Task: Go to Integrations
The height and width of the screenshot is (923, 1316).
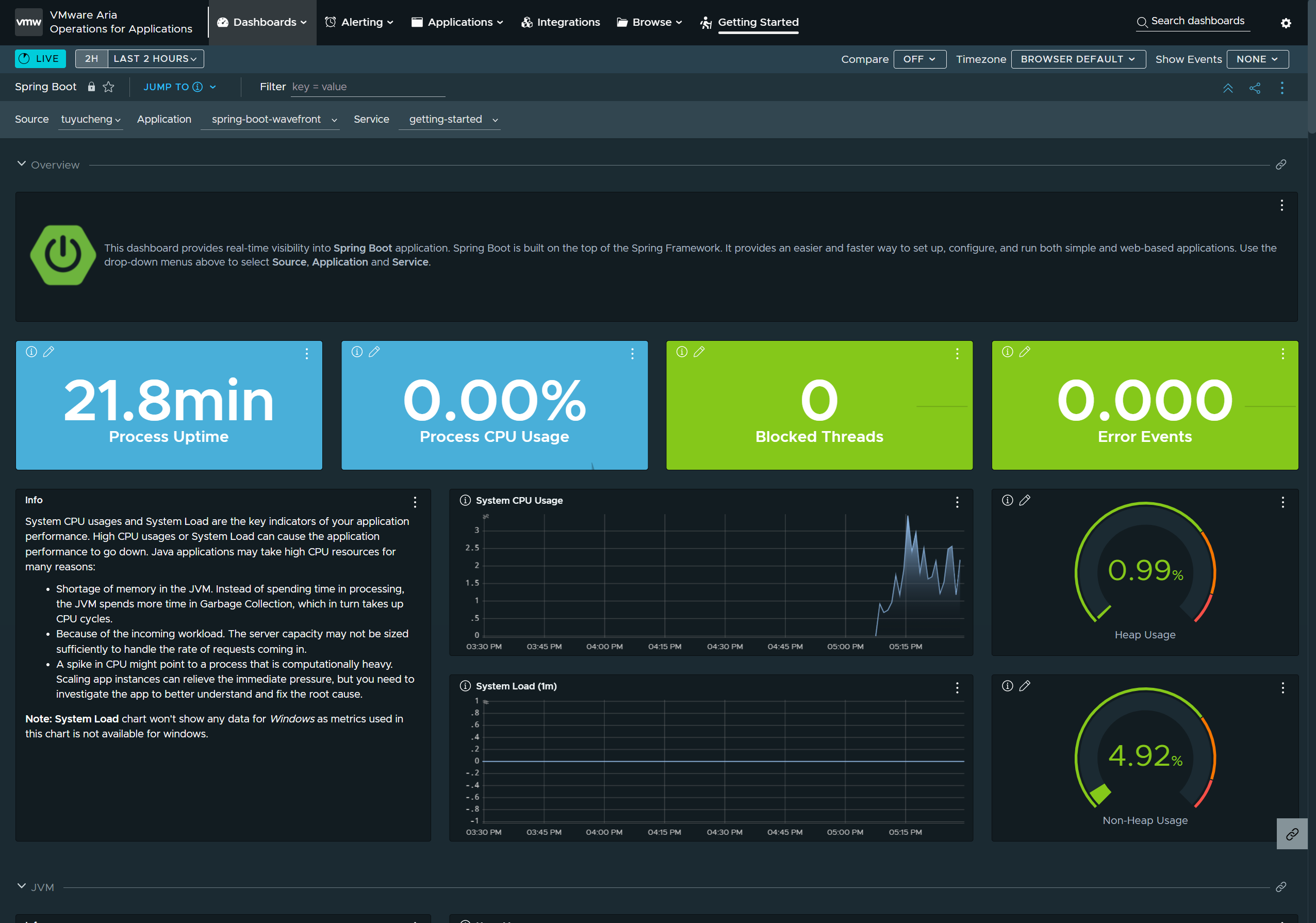Action: click(x=561, y=22)
